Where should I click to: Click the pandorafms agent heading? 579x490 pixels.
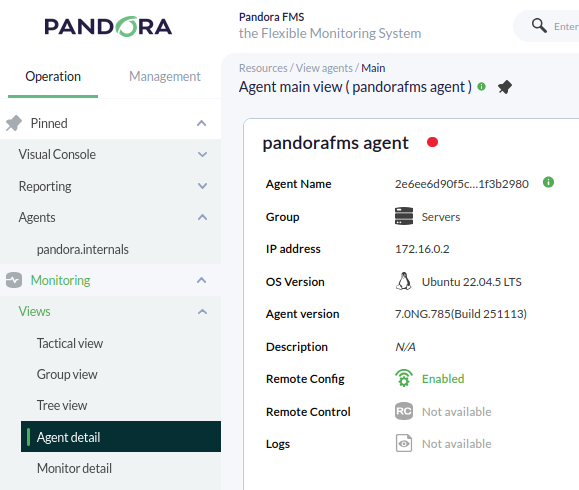335,143
